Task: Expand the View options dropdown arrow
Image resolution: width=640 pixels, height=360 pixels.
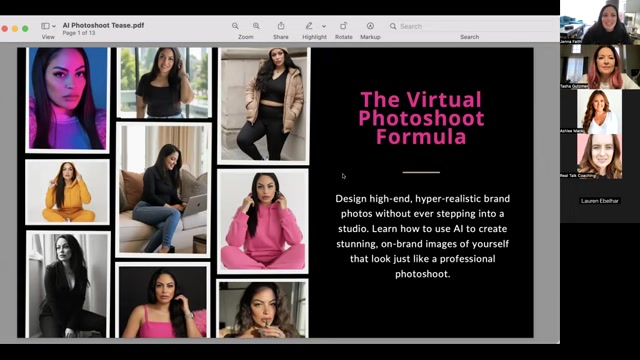Action: pos(54,27)
